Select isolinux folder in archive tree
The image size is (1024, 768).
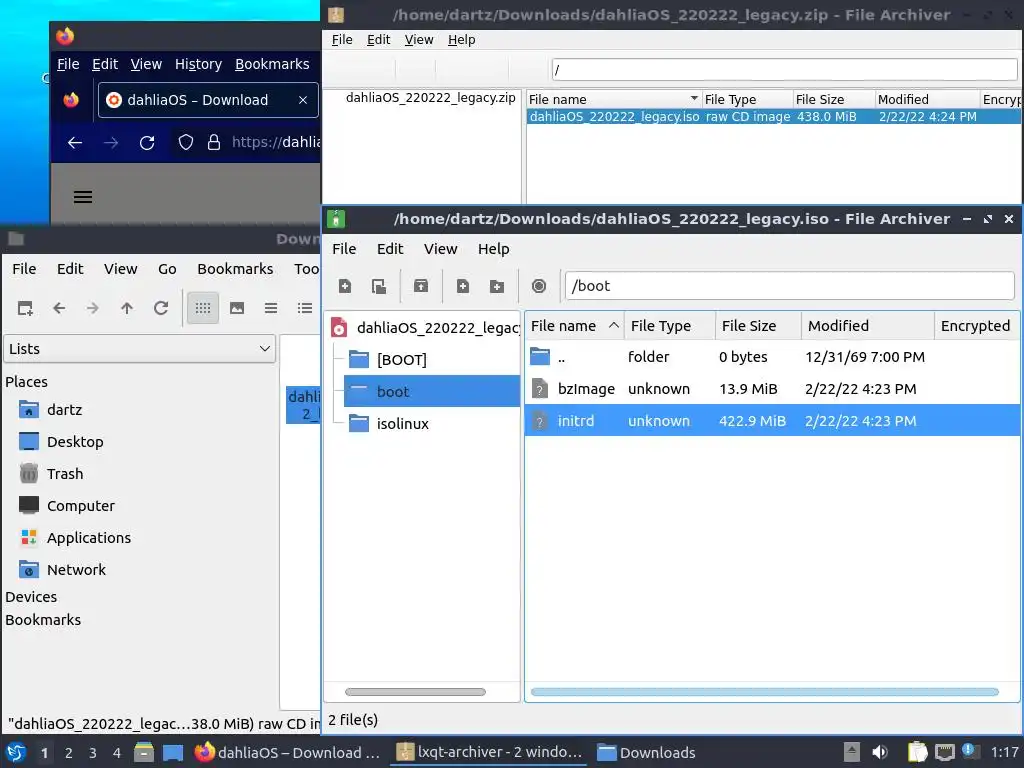(x=402, y=424)
